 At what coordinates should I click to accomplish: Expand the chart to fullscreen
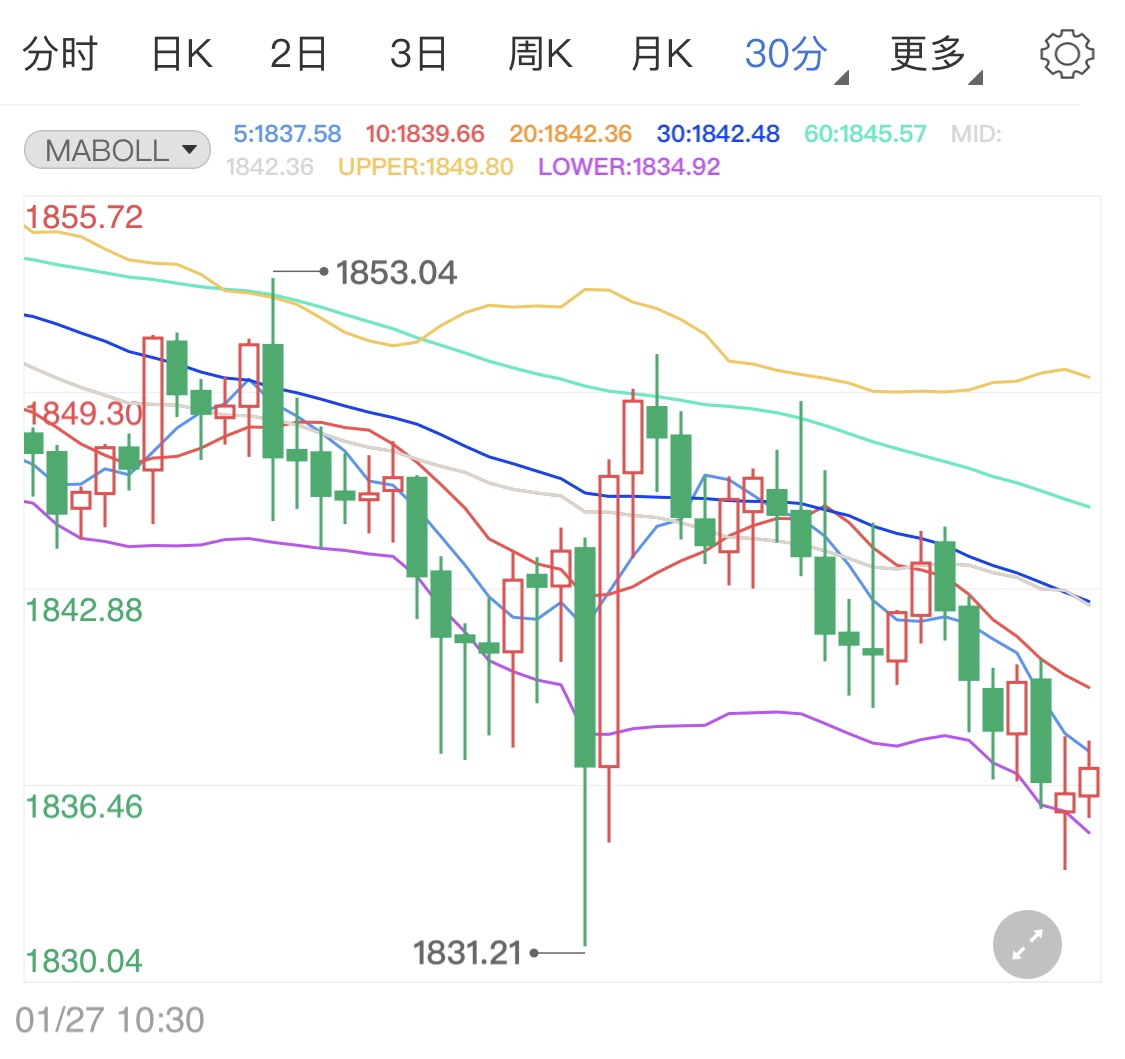[x=1026, y=944]
